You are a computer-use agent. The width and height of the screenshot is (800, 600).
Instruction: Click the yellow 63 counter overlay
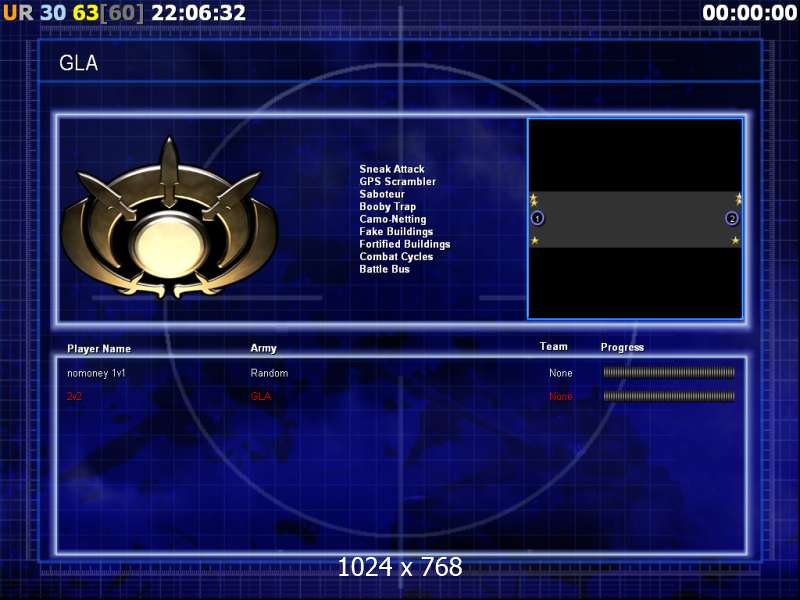(x=85, y=13)
